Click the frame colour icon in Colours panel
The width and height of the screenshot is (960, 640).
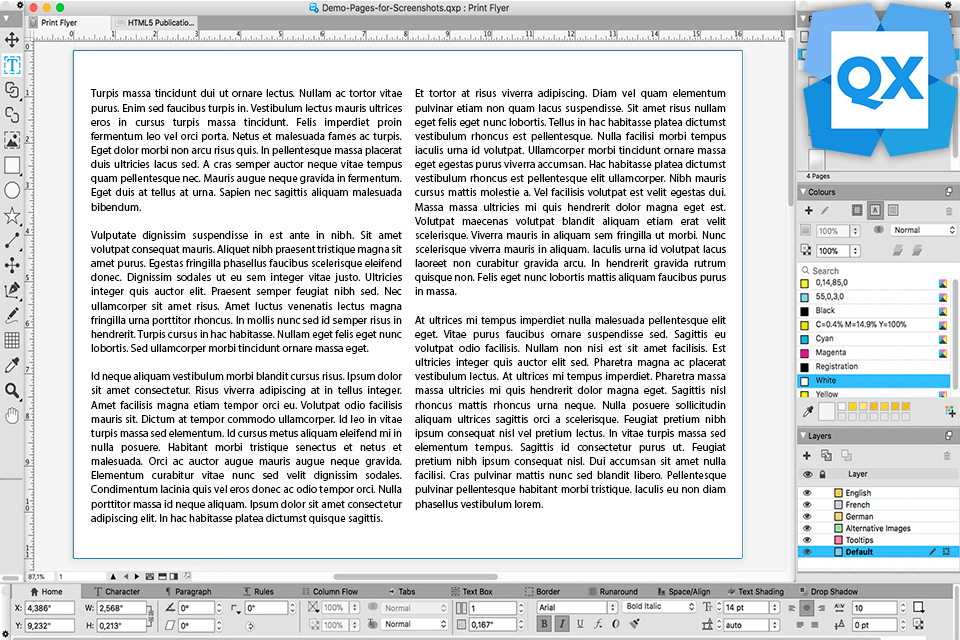pos(857,210)
